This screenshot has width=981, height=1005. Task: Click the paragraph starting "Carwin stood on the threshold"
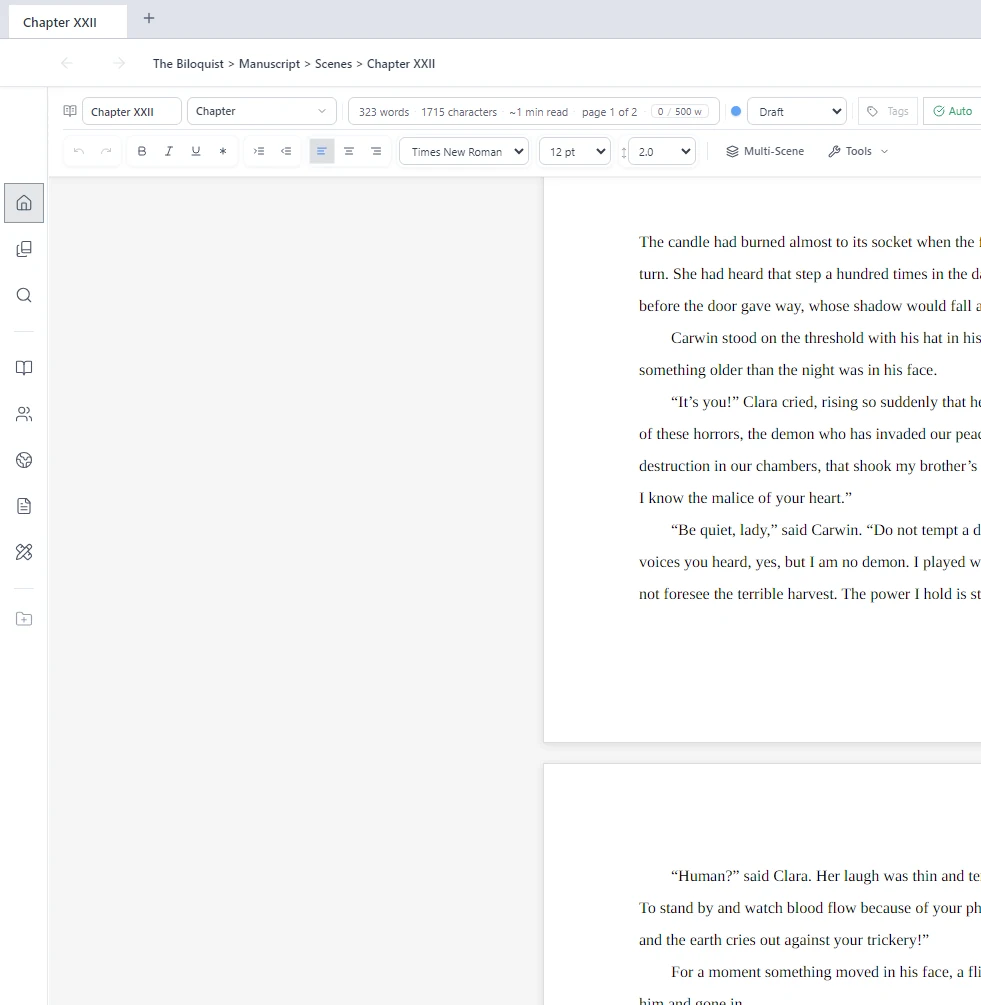810,354
